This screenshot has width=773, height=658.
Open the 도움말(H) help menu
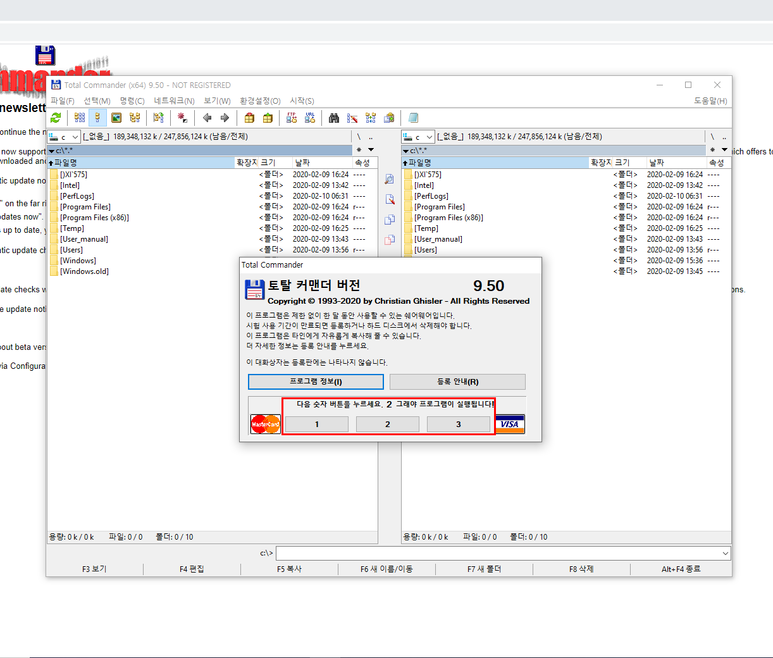tap(710, 101)
